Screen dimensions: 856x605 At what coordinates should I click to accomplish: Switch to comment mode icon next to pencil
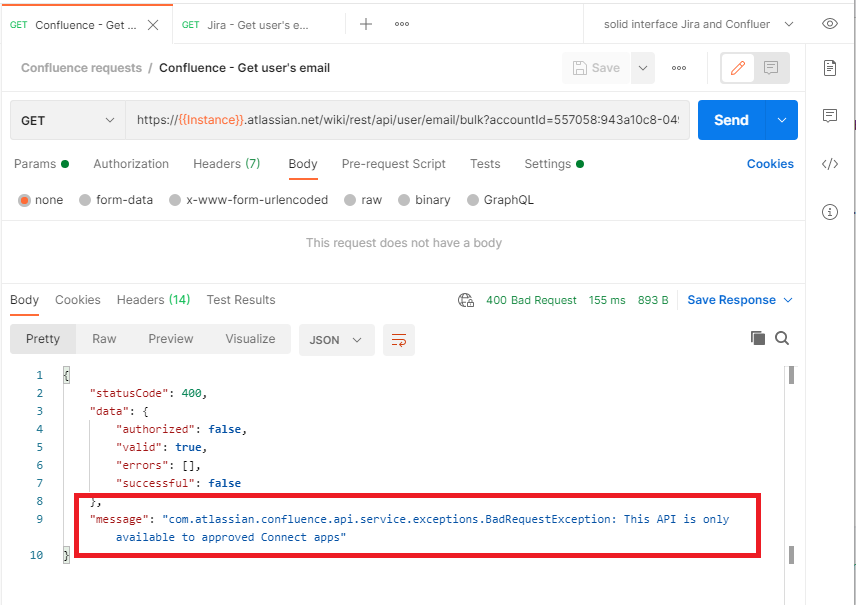tap(771, 68)
